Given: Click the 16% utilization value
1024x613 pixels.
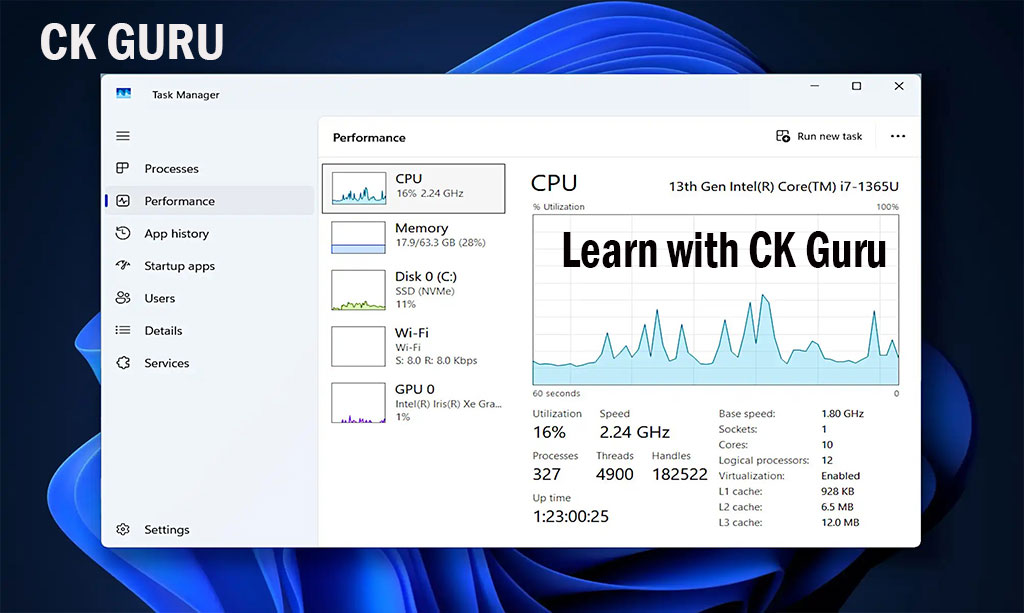Looking at the screenshot, I should coord(549,432).
